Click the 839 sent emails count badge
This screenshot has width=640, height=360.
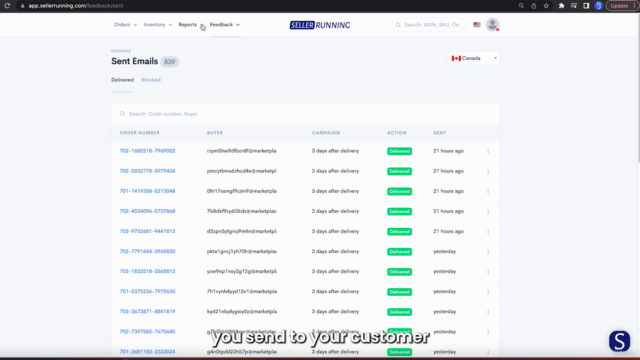pos(169,62)
